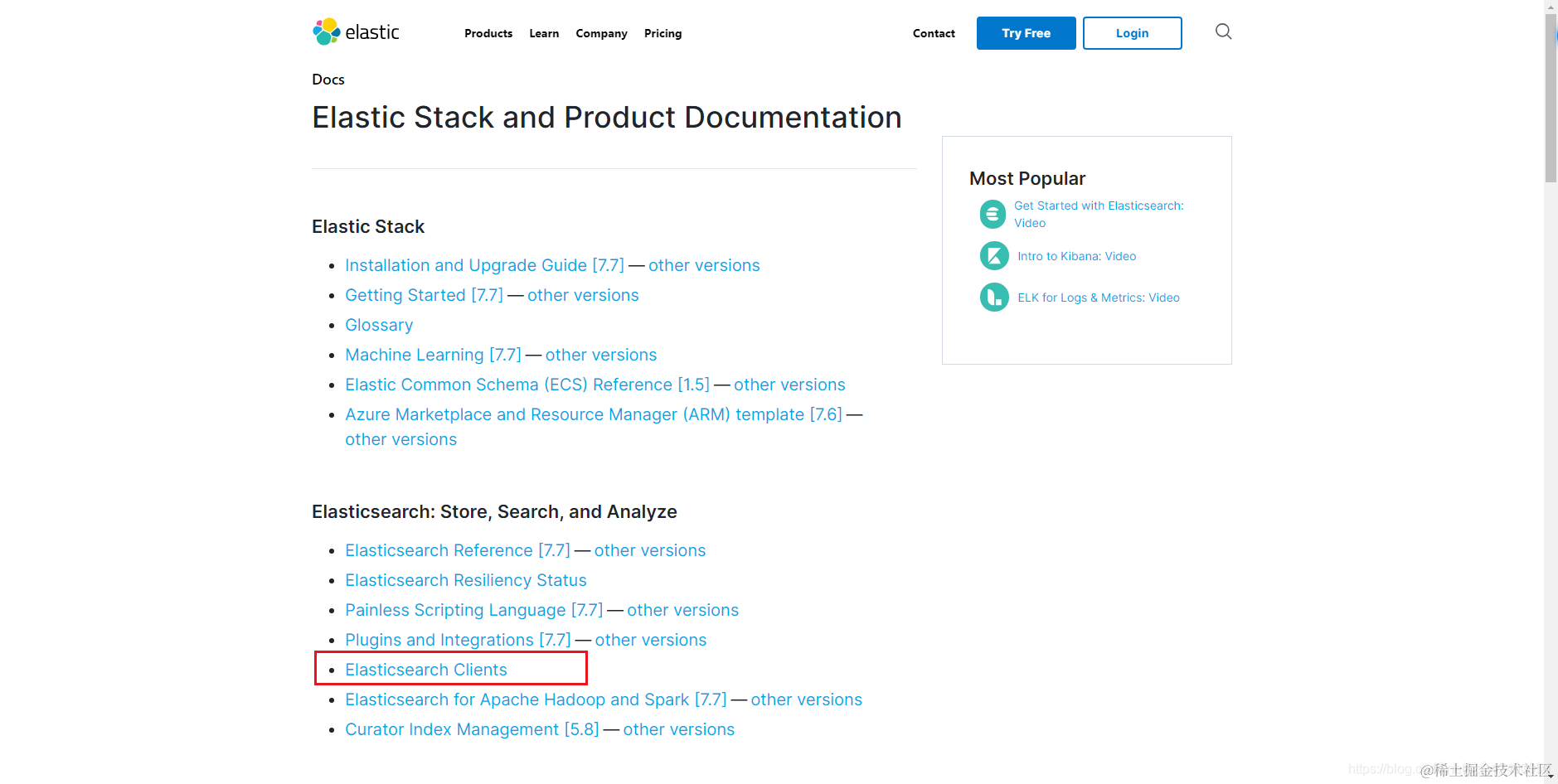Open Curator Index Management [5.8] link
1558x784 pixels.
472,729
